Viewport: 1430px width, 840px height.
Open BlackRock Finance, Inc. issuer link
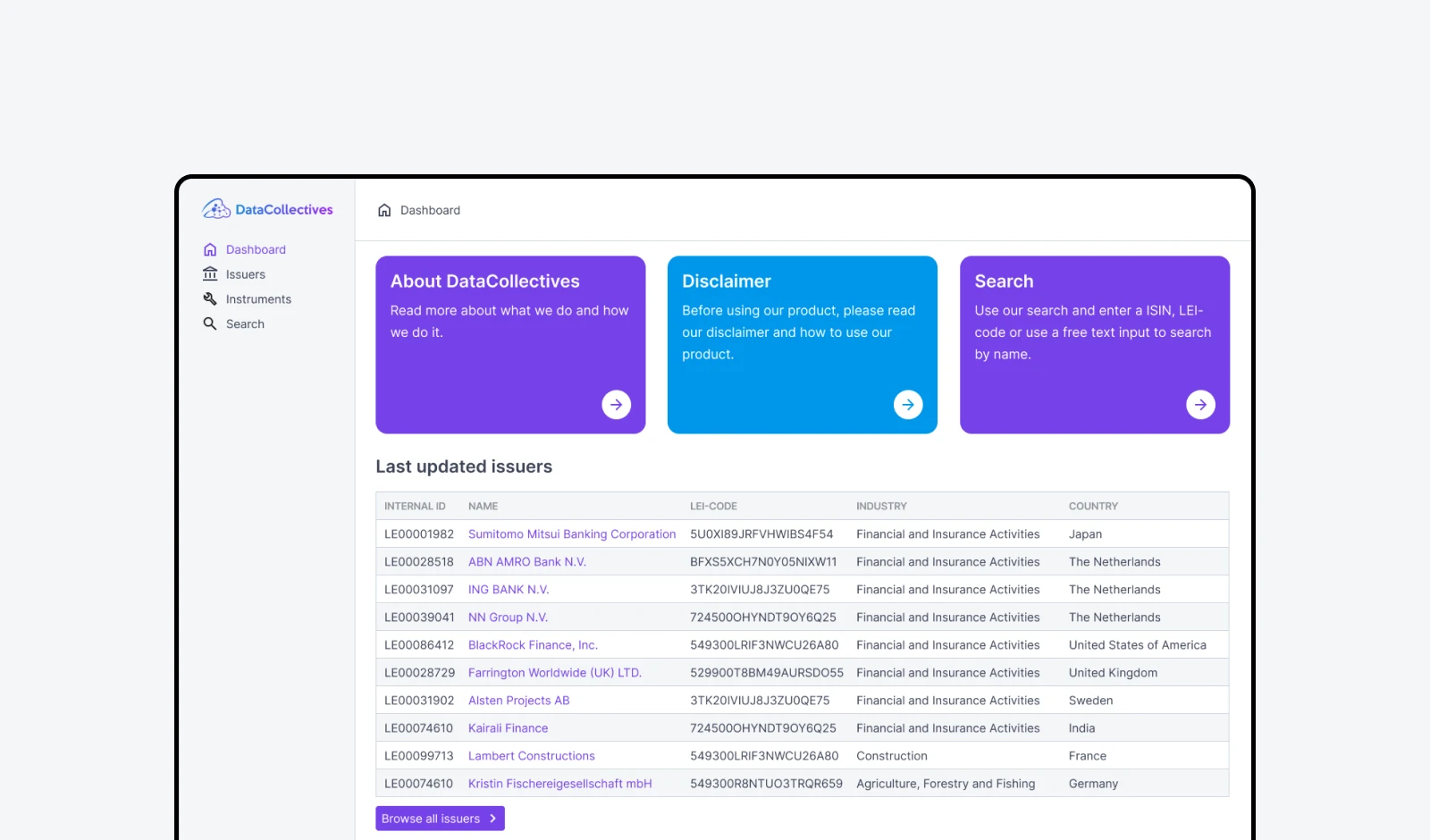click(533, 644)
